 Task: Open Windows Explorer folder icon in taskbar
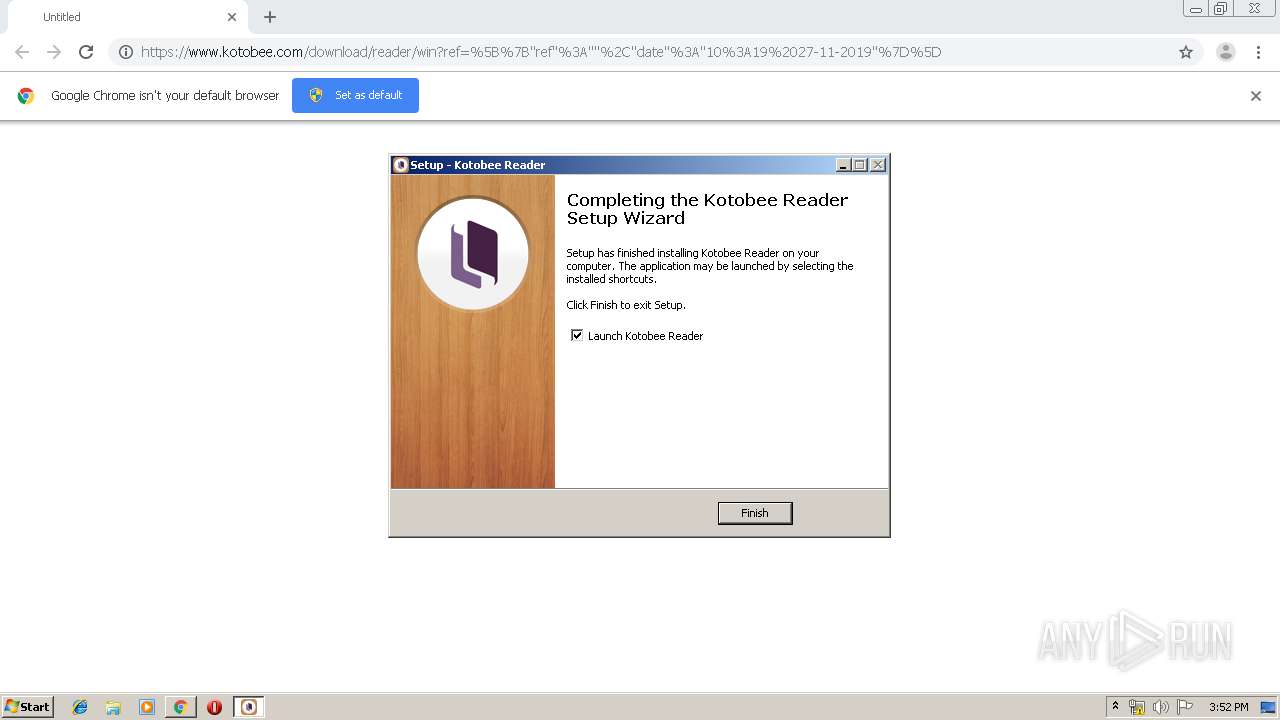pos(113,707)
